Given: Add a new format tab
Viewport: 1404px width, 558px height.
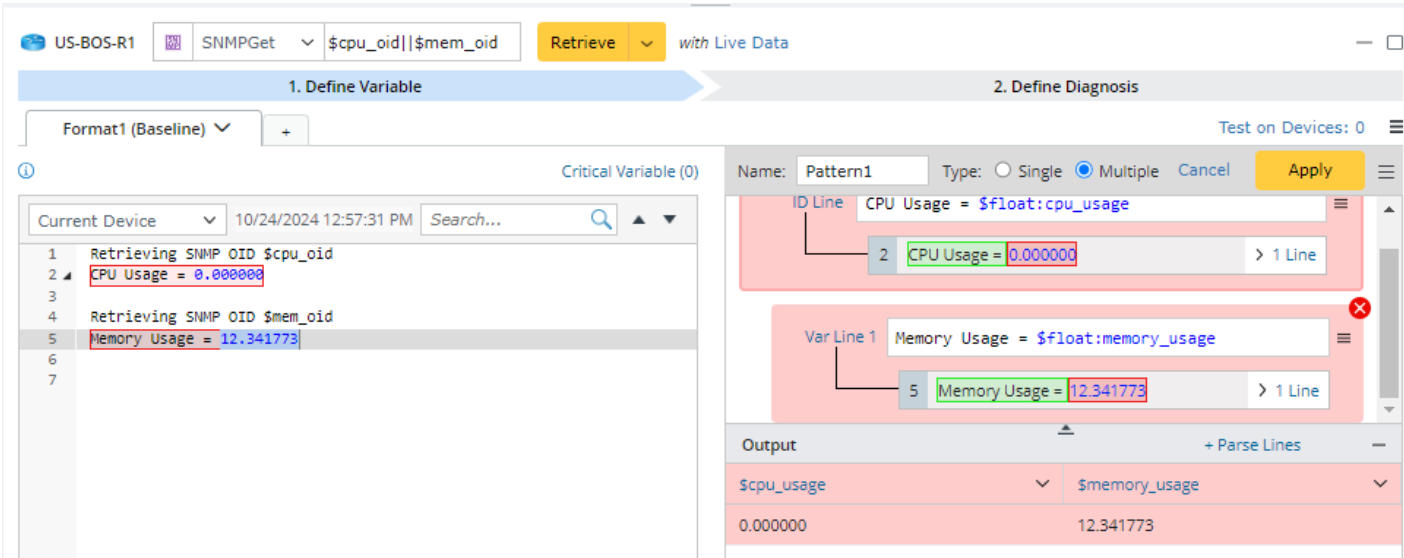Looking at the screenshot, I should (286, 131).
